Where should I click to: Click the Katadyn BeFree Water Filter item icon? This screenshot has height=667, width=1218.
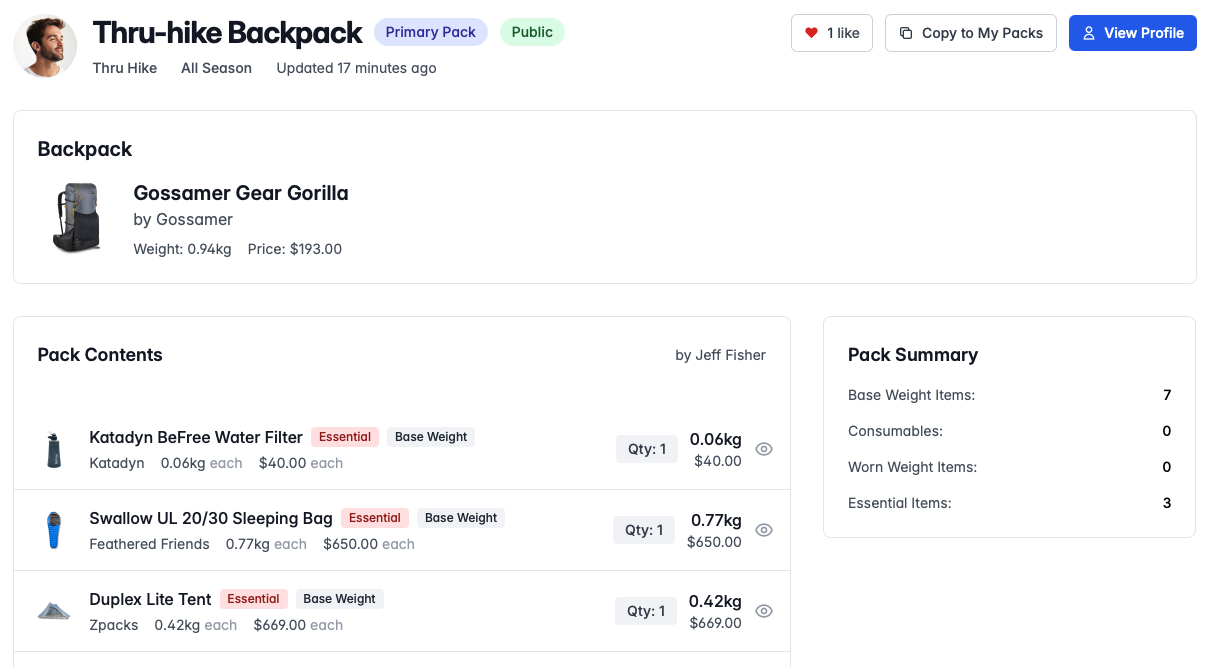click(x=54, y=448)
